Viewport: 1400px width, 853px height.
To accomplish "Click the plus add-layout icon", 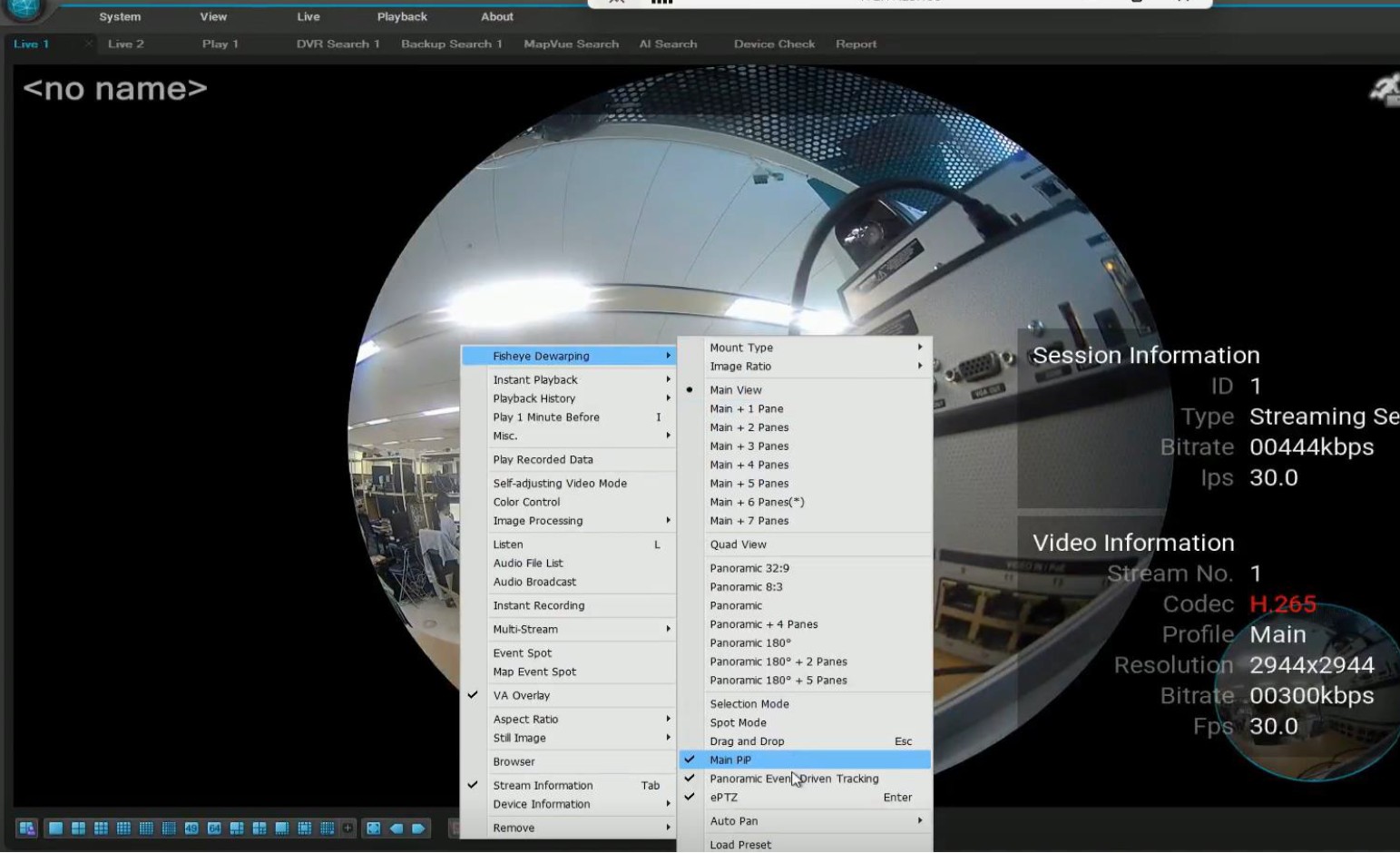I will (x=348, y=828).
